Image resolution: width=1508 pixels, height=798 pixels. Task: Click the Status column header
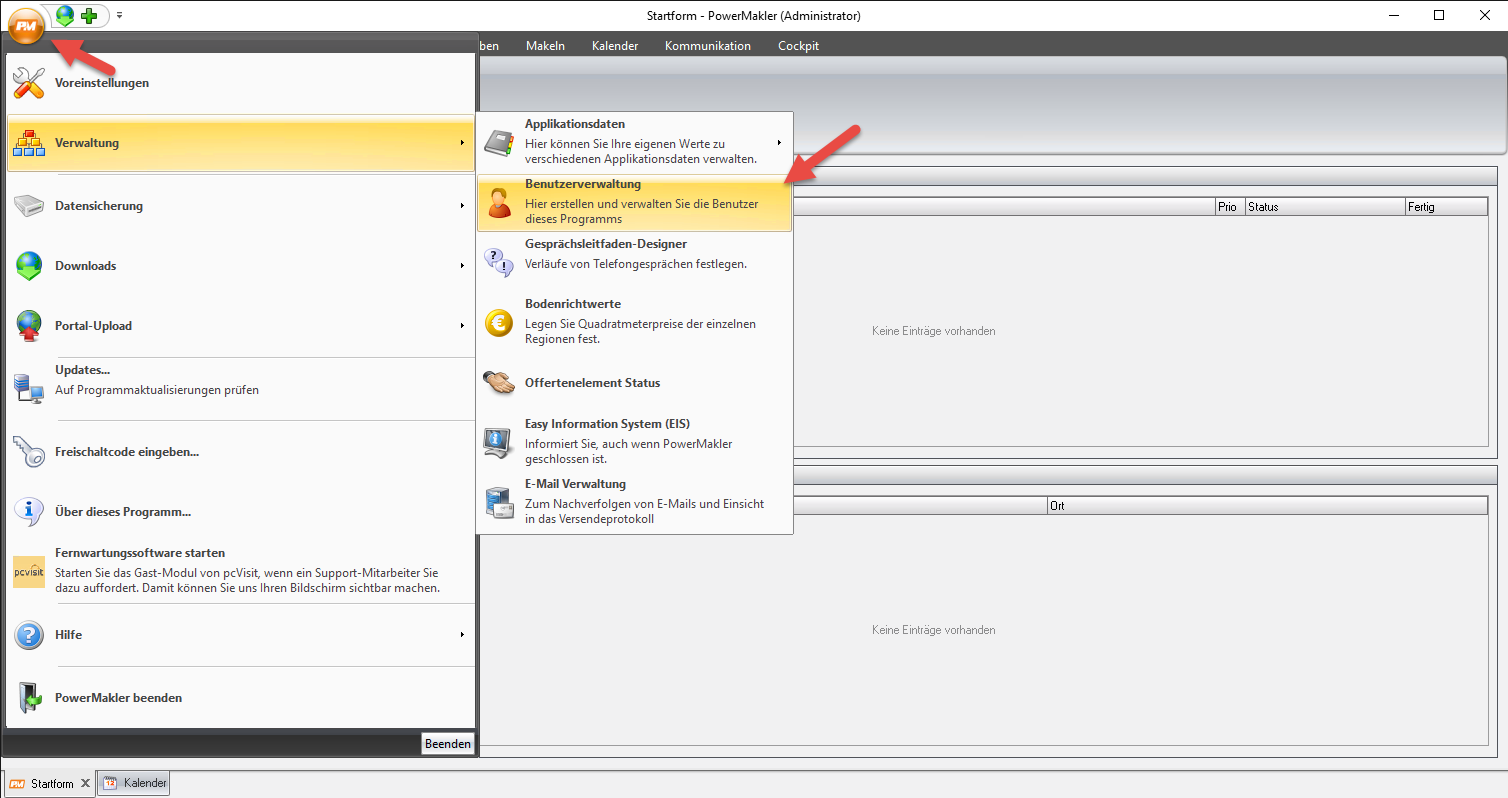click(1325, 207)
